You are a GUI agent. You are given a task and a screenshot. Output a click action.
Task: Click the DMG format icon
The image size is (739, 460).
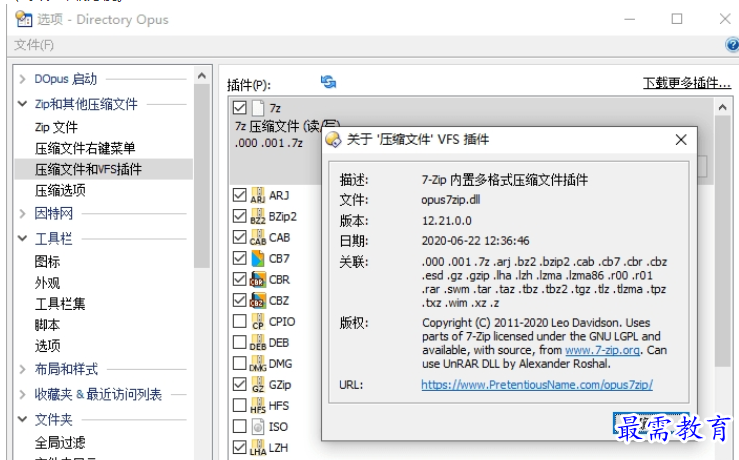(258, 363)
